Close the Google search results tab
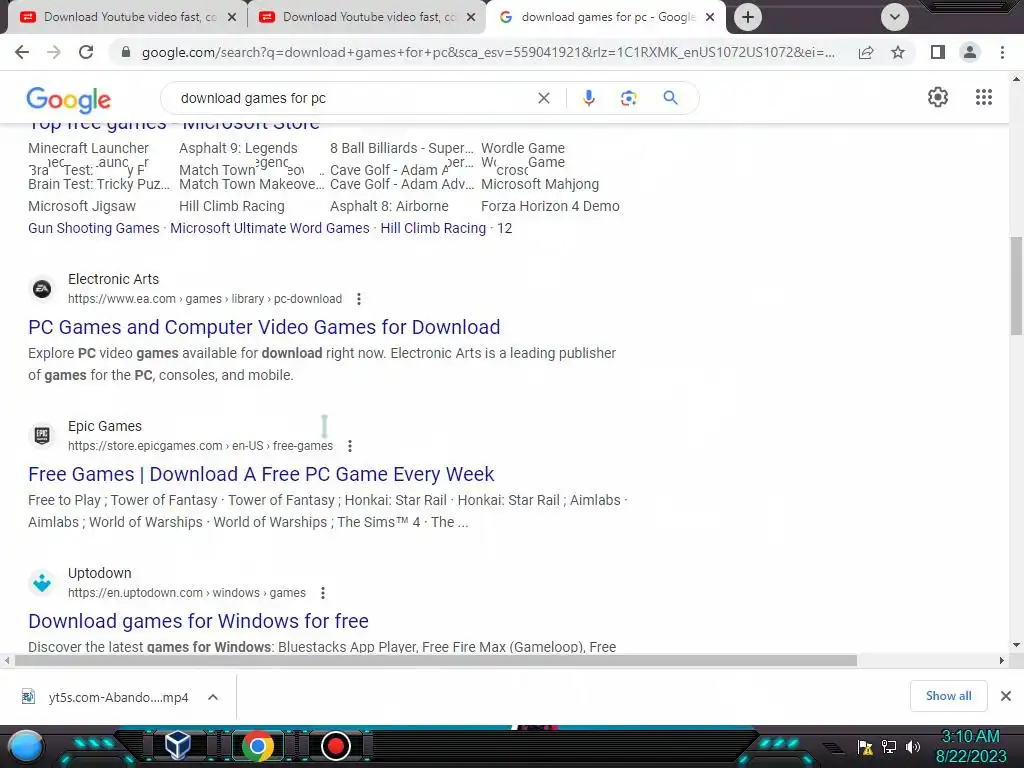The width and height of the screenshot is (1024, 768). pos(710,17)
